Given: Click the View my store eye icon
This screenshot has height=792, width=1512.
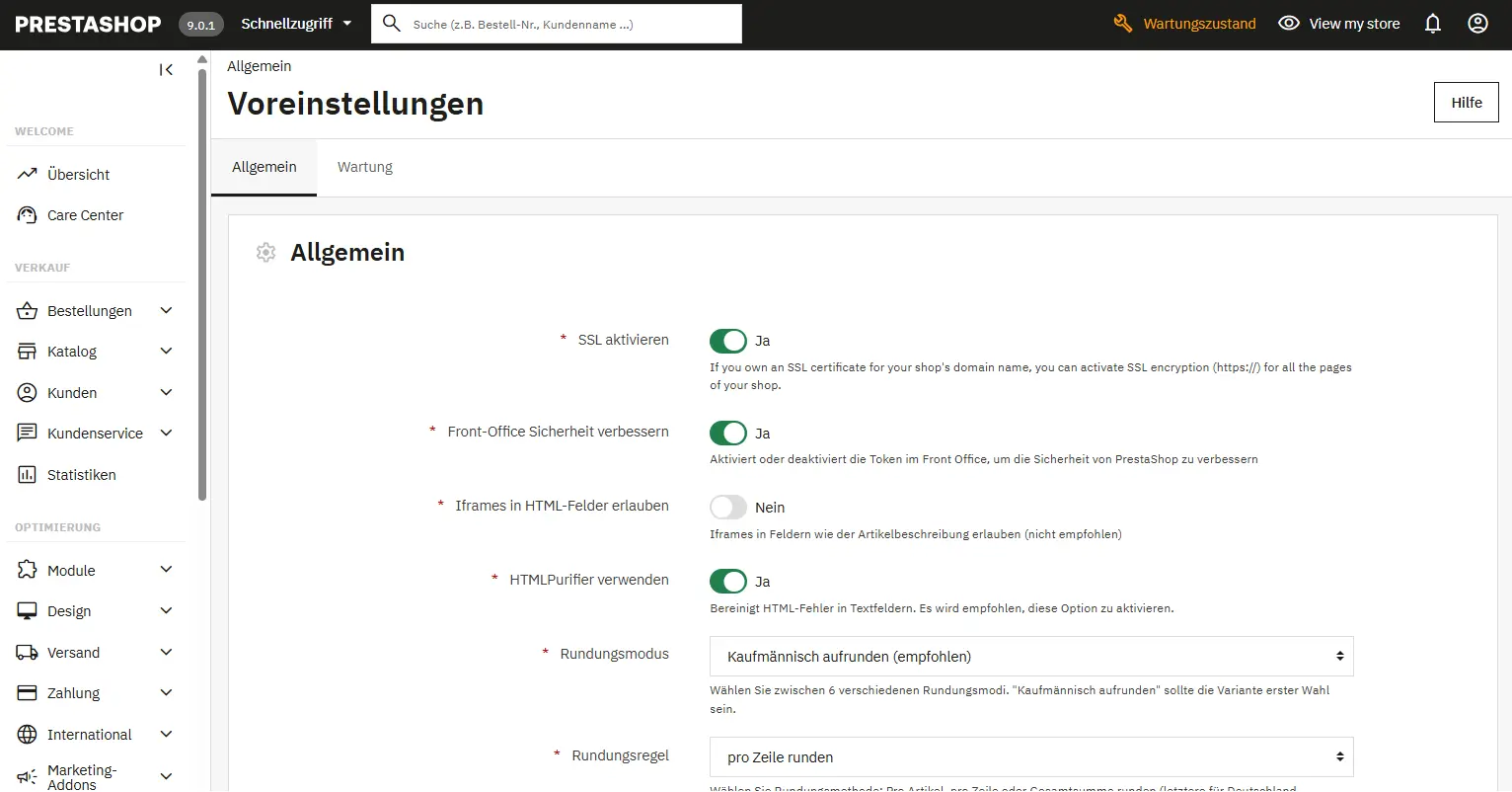Looking at the screenshot, I should click(x=1288, y=24).
